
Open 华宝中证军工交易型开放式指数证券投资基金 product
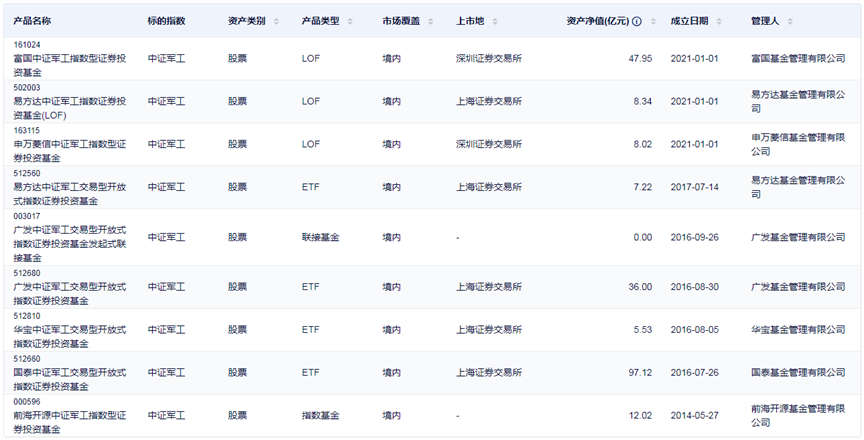coord(70,337)
